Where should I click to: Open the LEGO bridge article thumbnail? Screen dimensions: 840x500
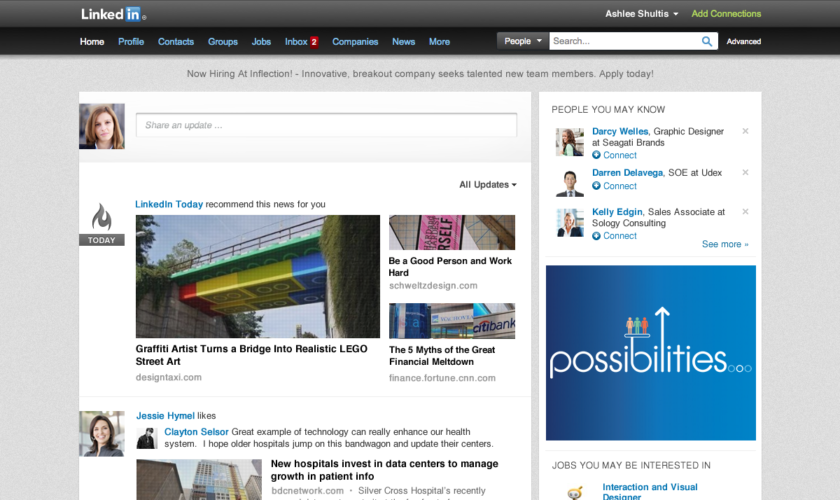[x=258, y=276]
